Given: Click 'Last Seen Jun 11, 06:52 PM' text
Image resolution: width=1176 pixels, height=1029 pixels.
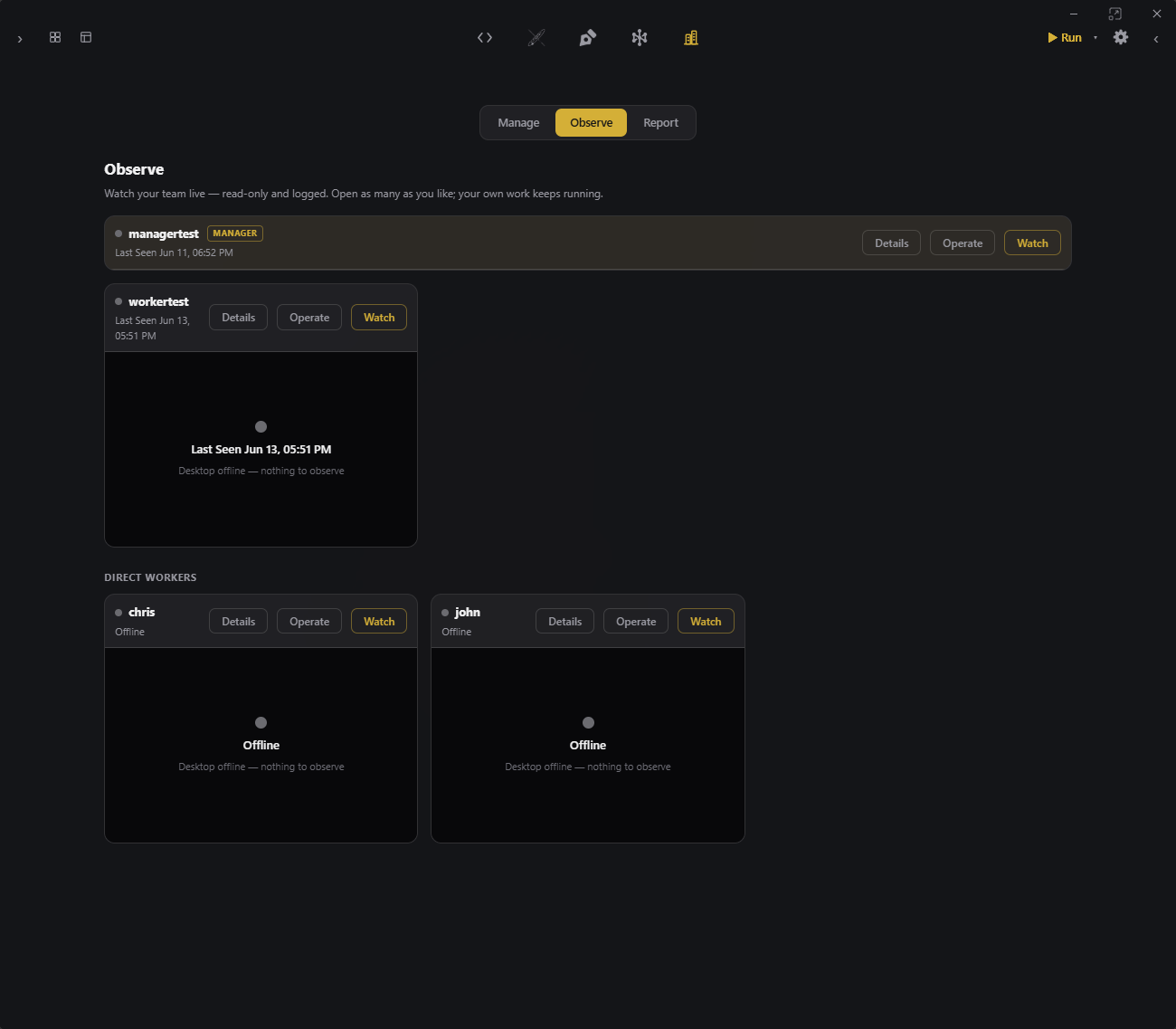Looking at the screenshot, I should tap(174, 252).
